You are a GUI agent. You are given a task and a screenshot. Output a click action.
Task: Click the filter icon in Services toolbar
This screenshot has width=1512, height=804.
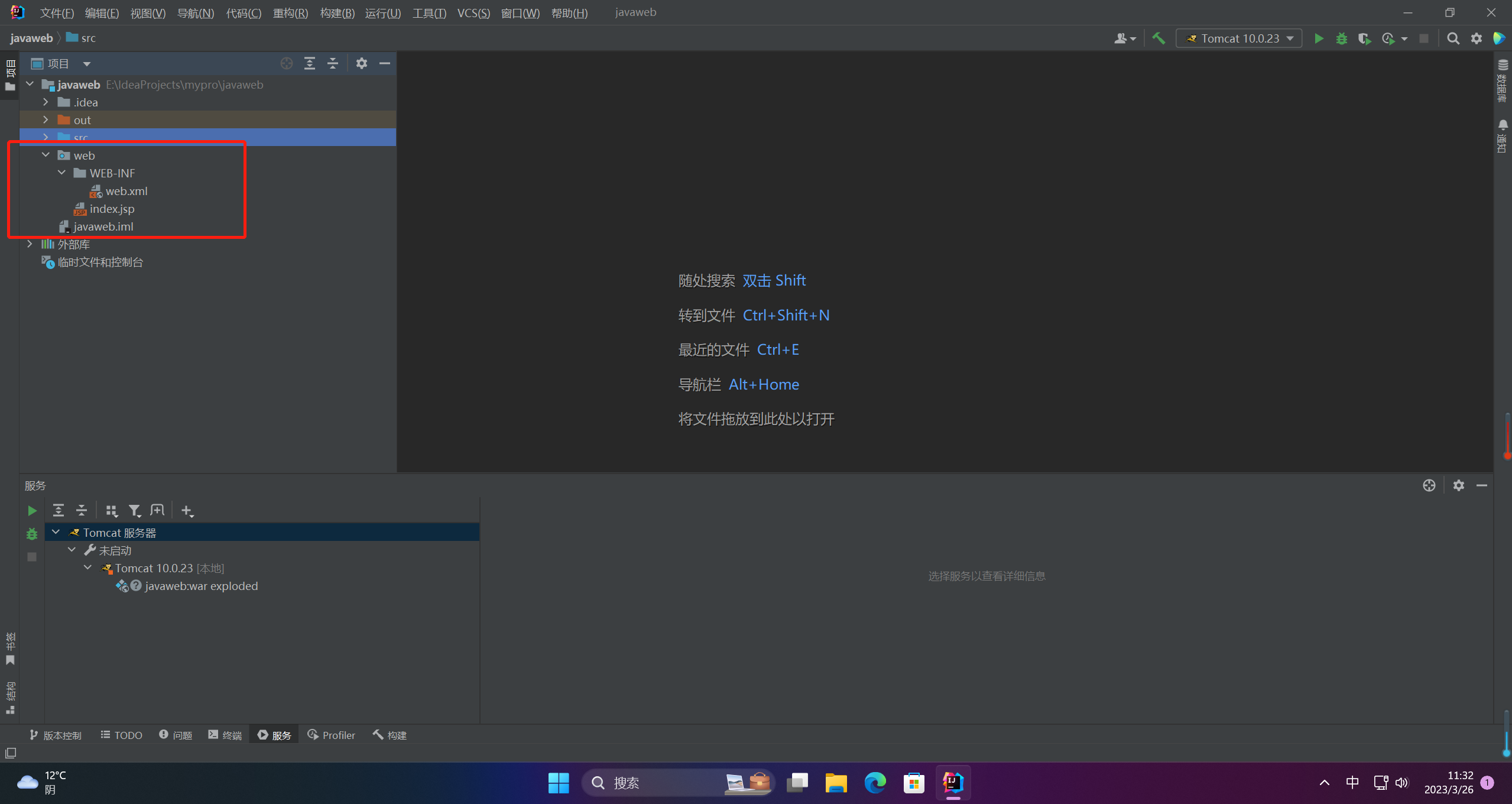tap(135, 510)
